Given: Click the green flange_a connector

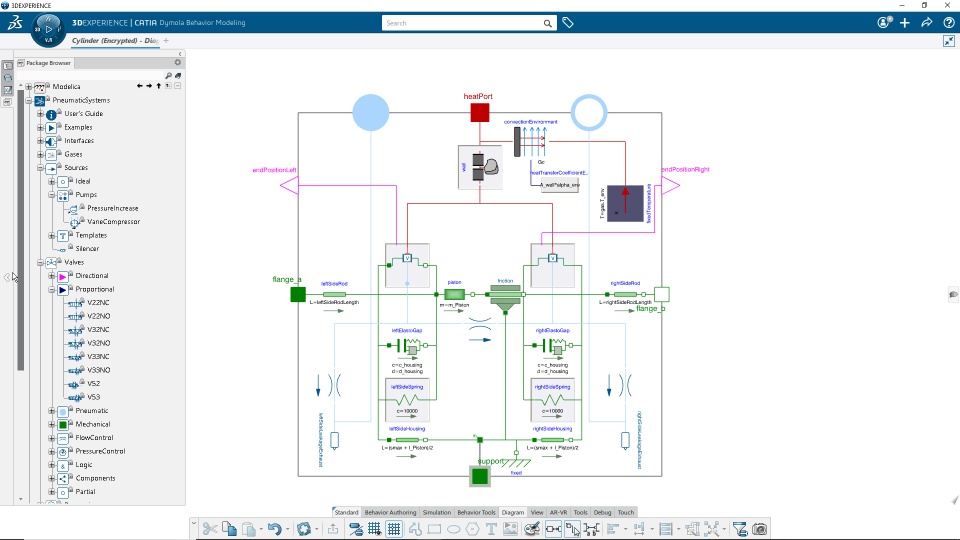Looking at the screenshot, I should click(x=298, y=294).
